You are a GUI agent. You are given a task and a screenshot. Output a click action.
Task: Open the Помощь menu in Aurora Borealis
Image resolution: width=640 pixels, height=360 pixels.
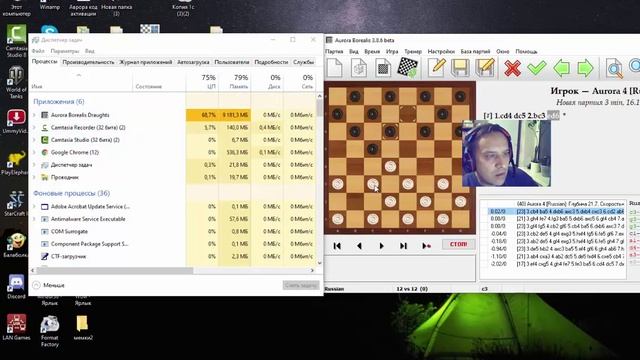pyautogui.click(x=526, y=51)
